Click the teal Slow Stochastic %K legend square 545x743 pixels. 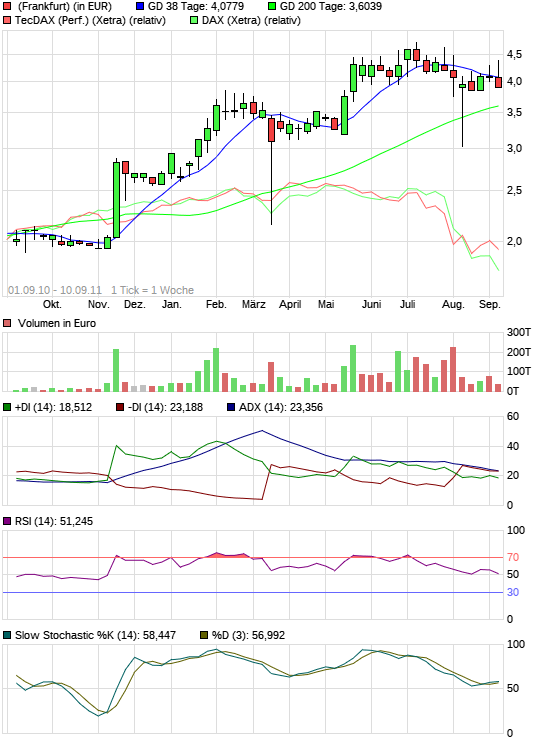pyautogui.click(x=7, y=635)
